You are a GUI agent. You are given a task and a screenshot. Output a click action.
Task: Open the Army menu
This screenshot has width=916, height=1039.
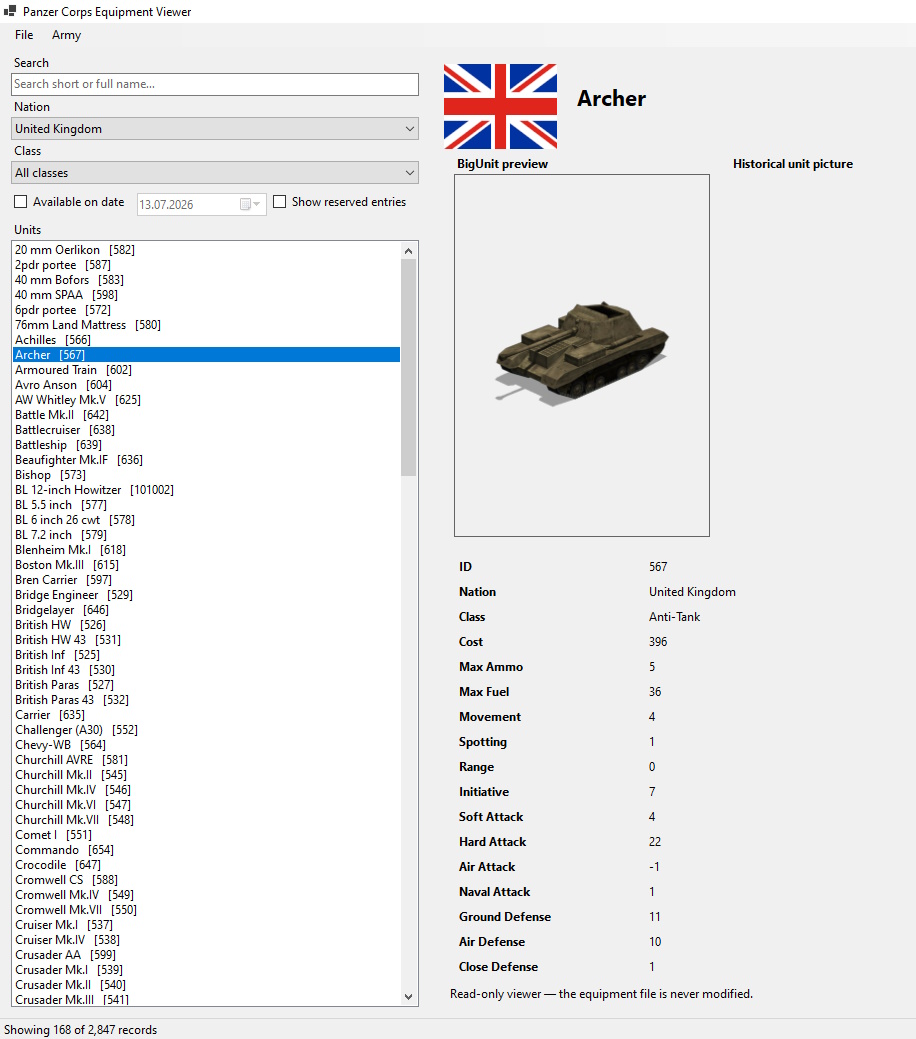(66, 35)
